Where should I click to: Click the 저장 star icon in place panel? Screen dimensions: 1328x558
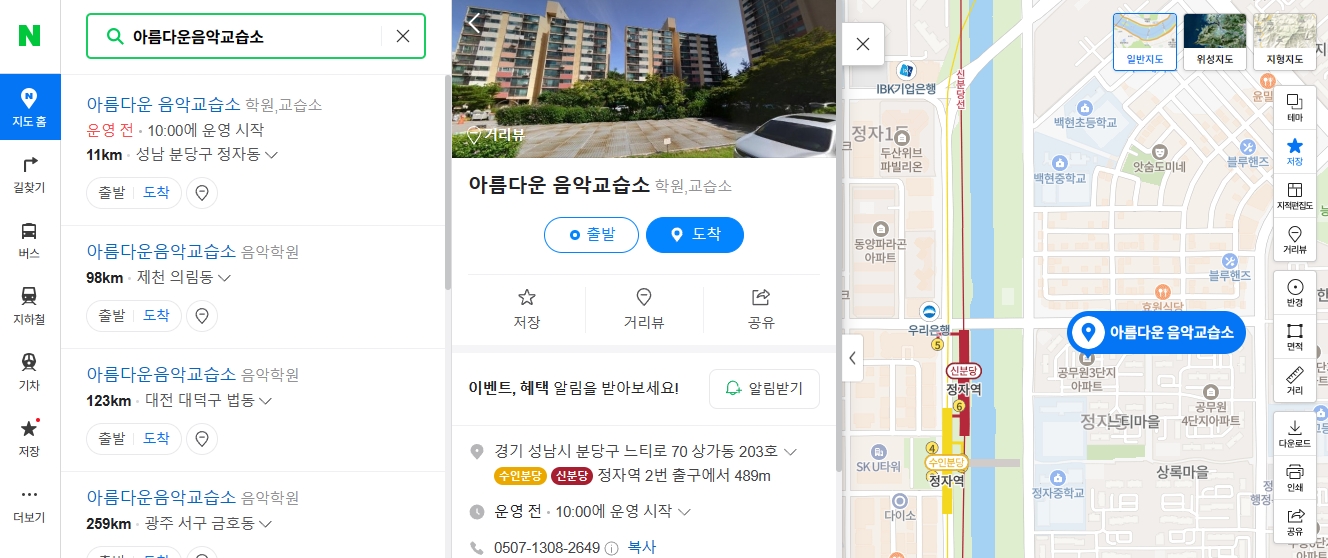[527, 309]
